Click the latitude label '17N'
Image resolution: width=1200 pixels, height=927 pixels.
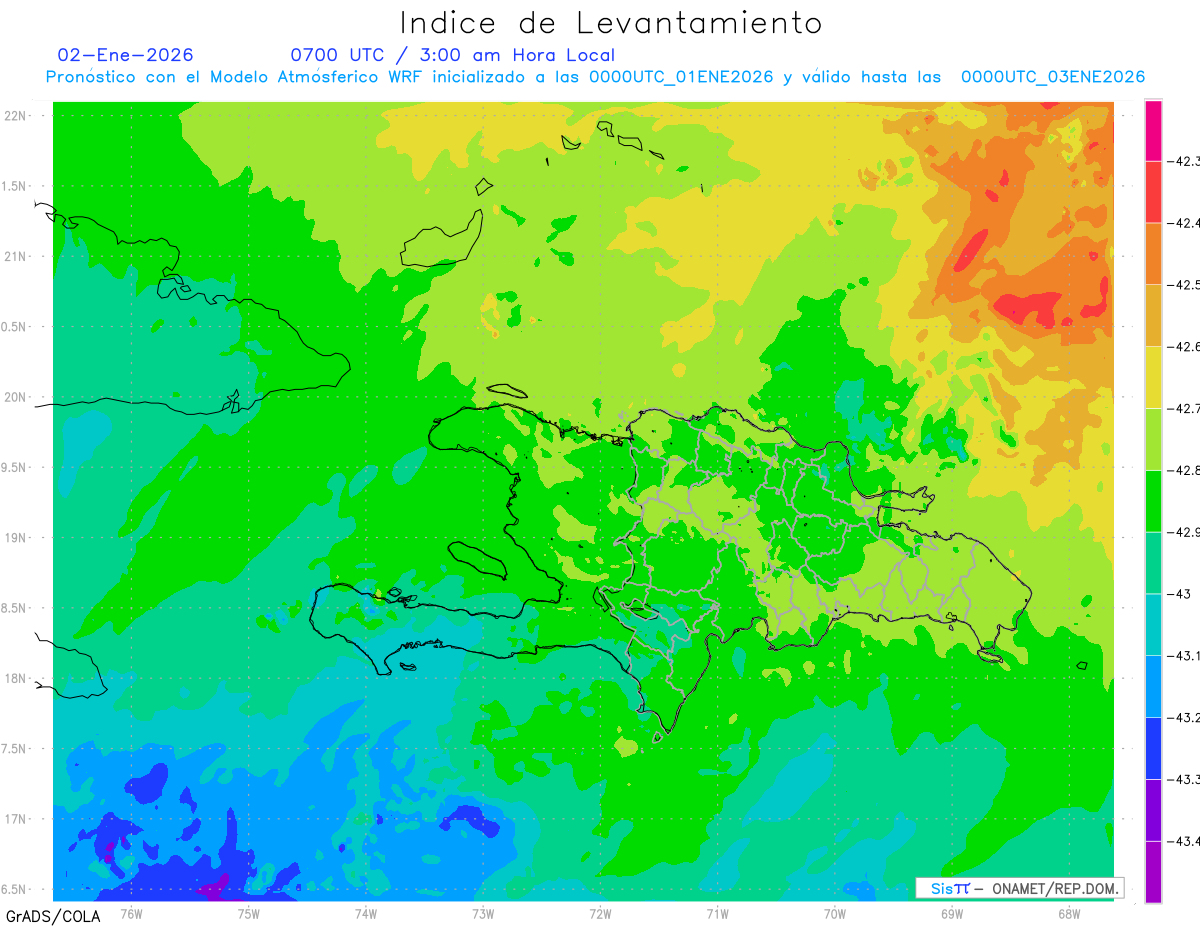pyautogui.click(x=16, y=819)
